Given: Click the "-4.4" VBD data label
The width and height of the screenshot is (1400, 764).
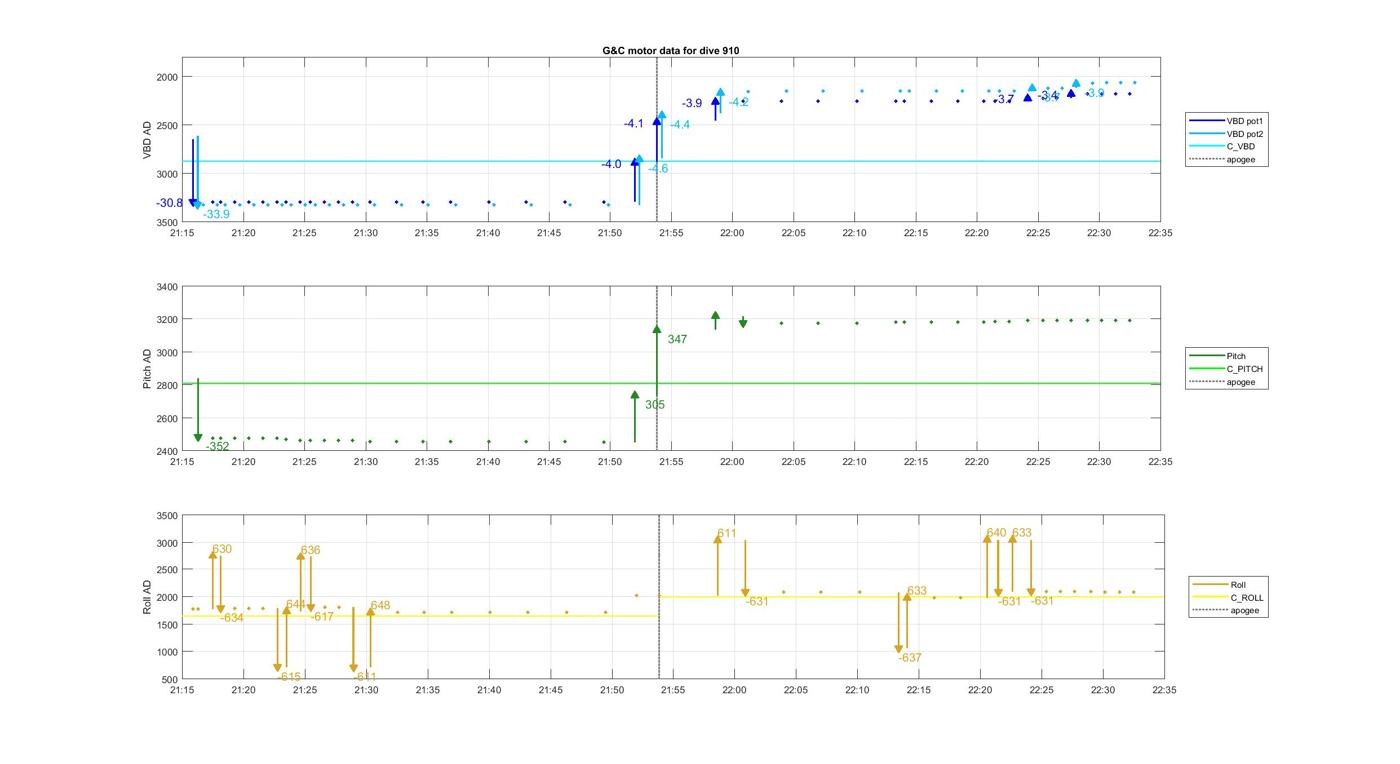Looking at the screenshot, I should point(680,125).
